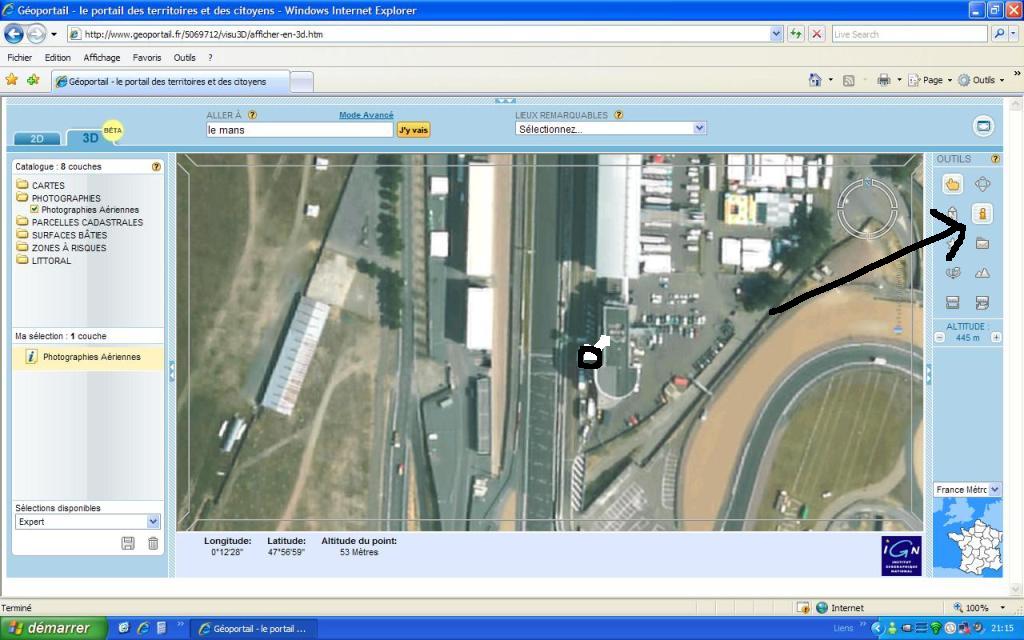Click the mountain relief tool icon

coord(982,273)
